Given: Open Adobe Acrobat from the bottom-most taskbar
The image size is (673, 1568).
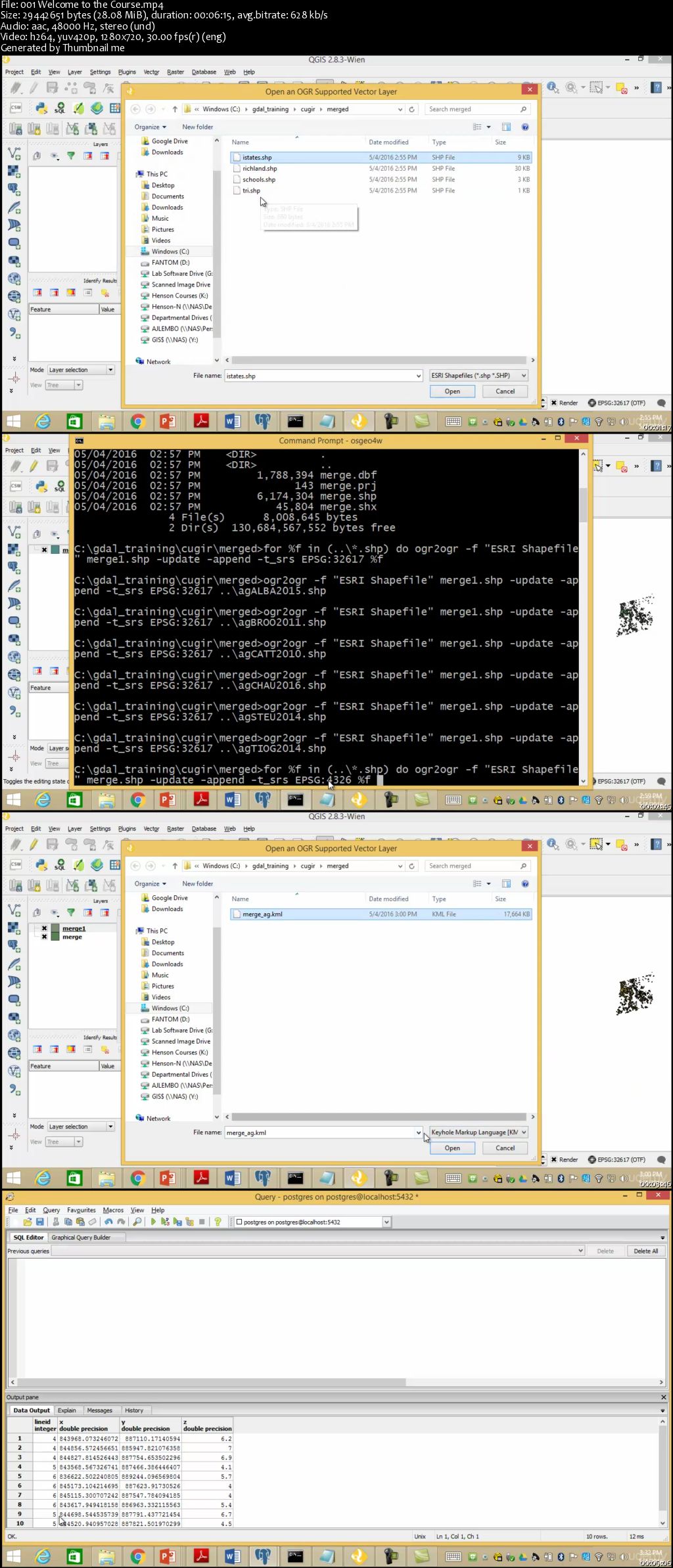Looking at the screenshot, I should tap(201, 1556).
